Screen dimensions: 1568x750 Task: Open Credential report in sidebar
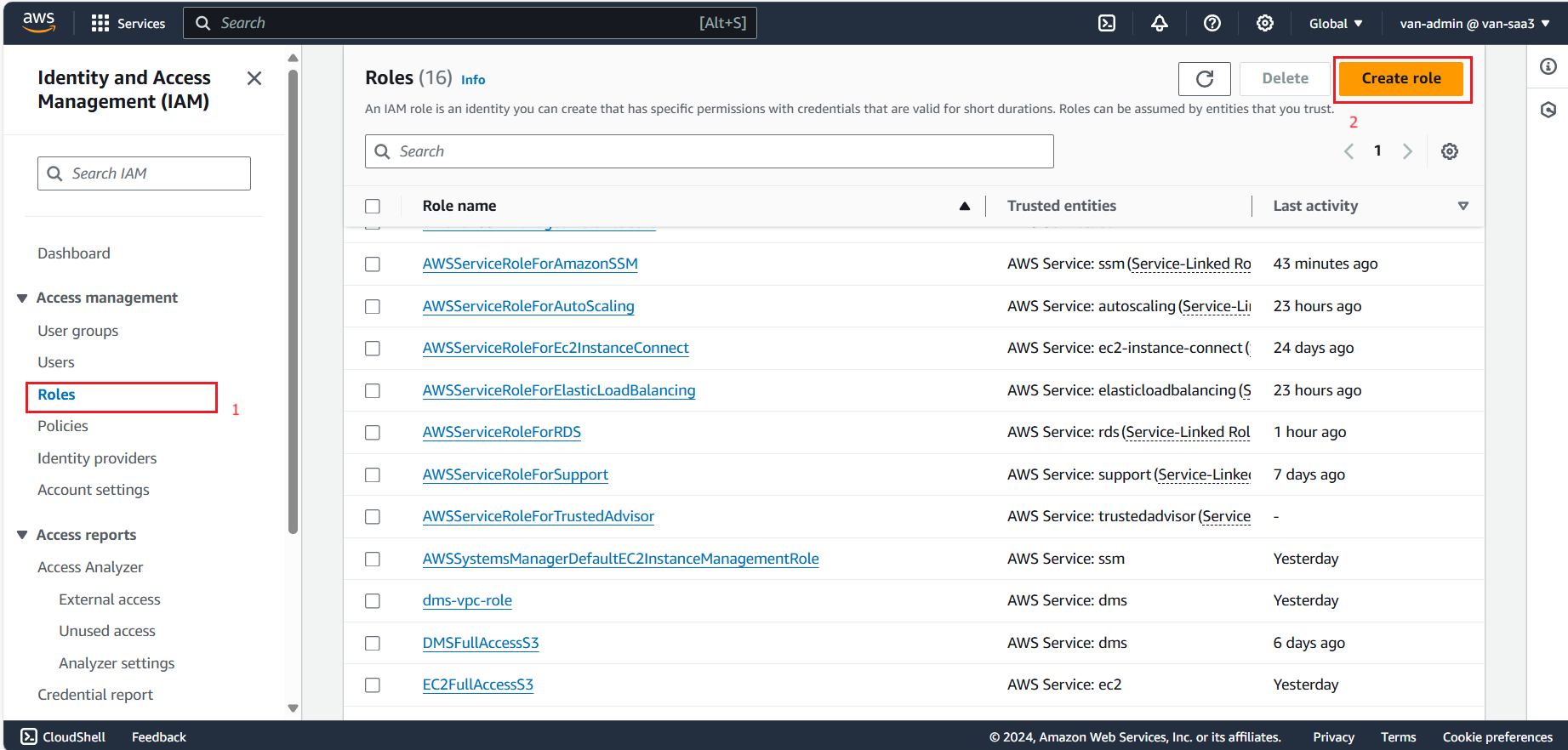tap(95, 695)
